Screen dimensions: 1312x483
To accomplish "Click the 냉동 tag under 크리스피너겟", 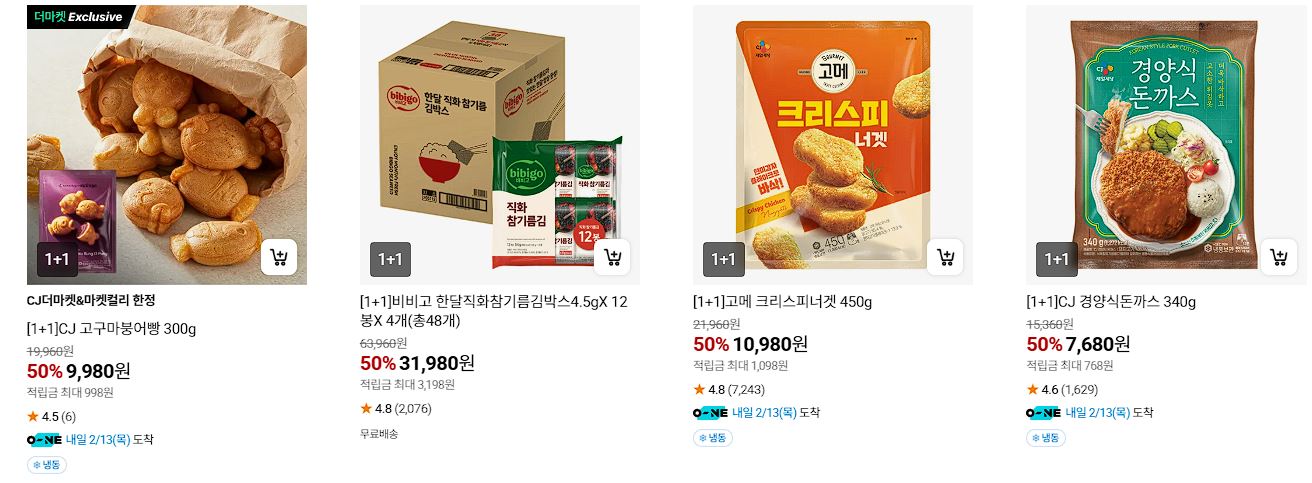I will point(713,438).
